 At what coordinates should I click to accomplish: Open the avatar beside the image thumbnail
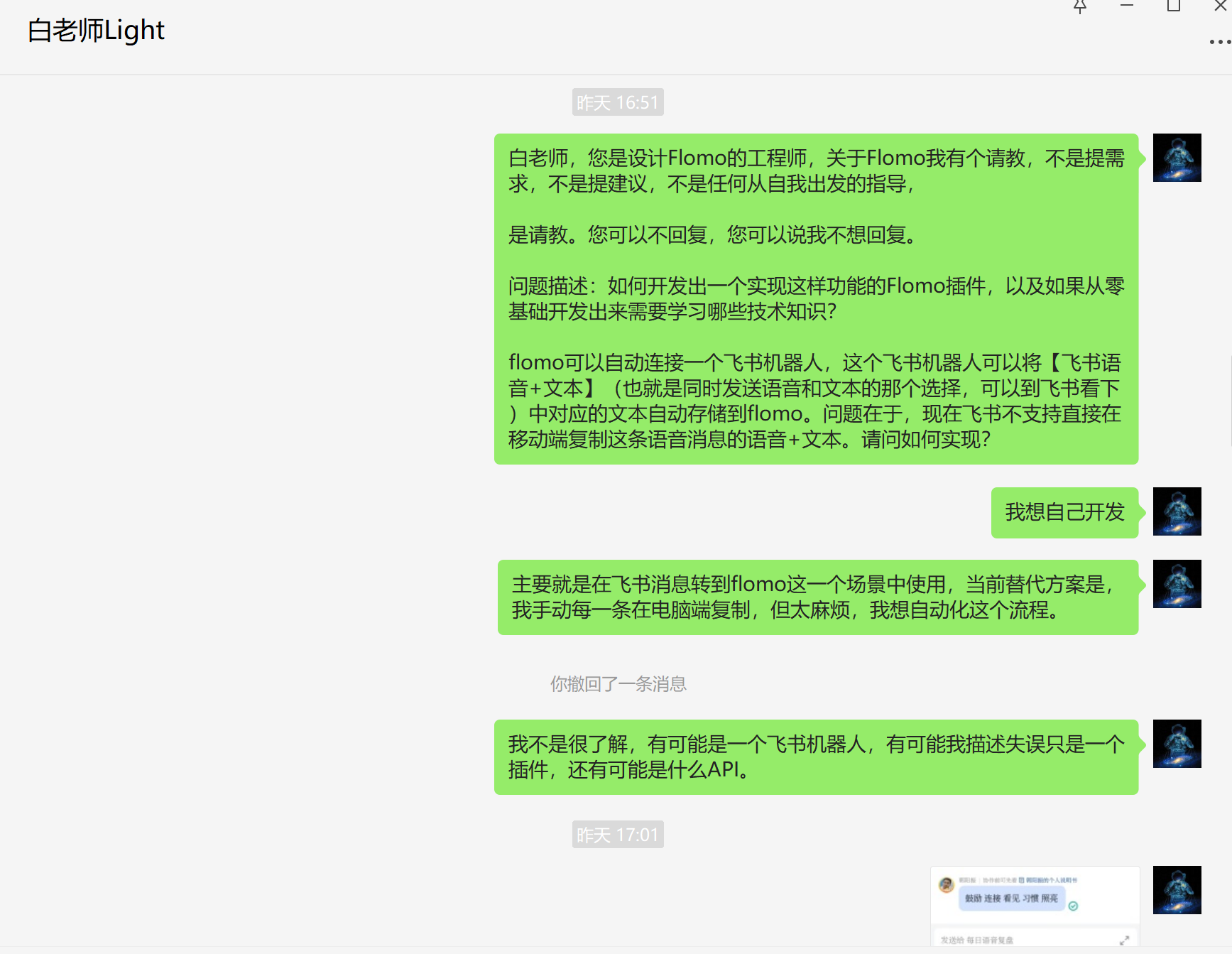[1177, 890]
